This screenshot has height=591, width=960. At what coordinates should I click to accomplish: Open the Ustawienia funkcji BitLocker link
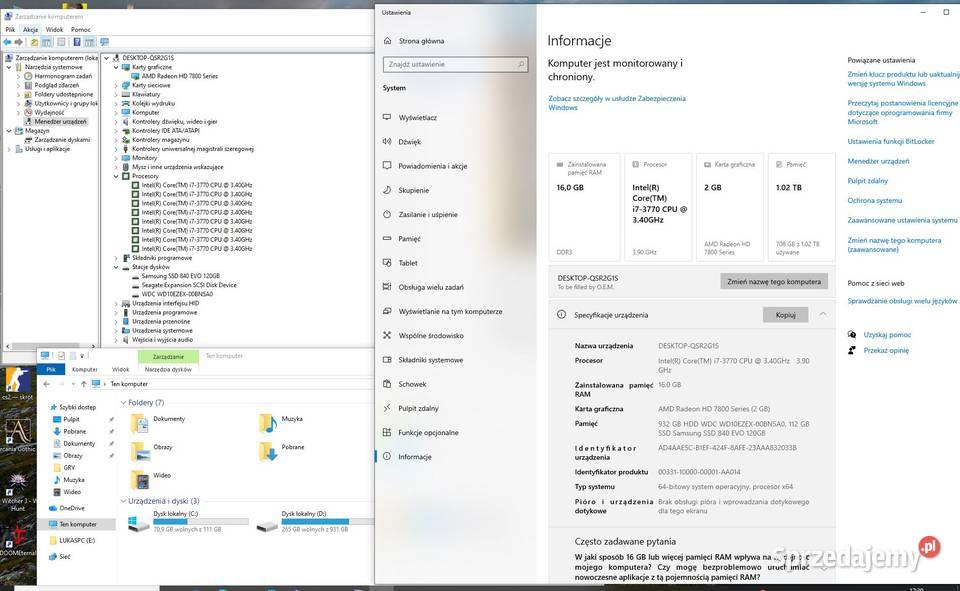890,141
